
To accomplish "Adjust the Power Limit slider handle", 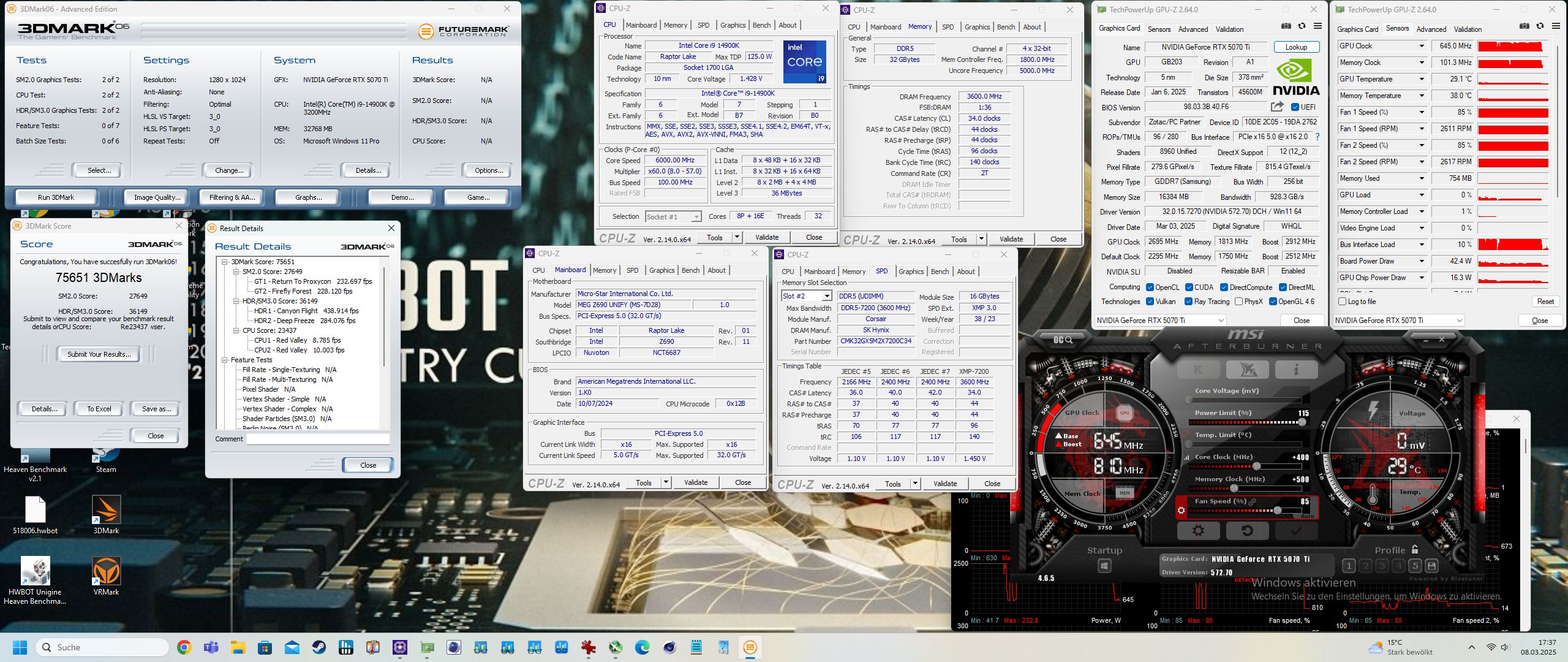I will [1301, 422].
